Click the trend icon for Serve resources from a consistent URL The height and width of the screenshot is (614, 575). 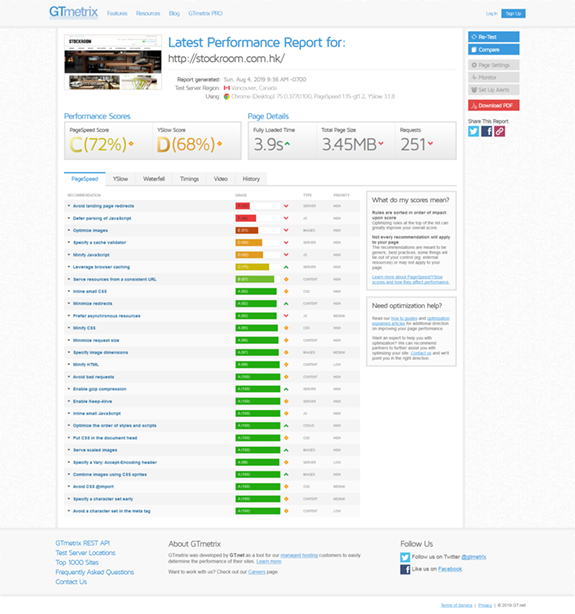pos(286,279)
